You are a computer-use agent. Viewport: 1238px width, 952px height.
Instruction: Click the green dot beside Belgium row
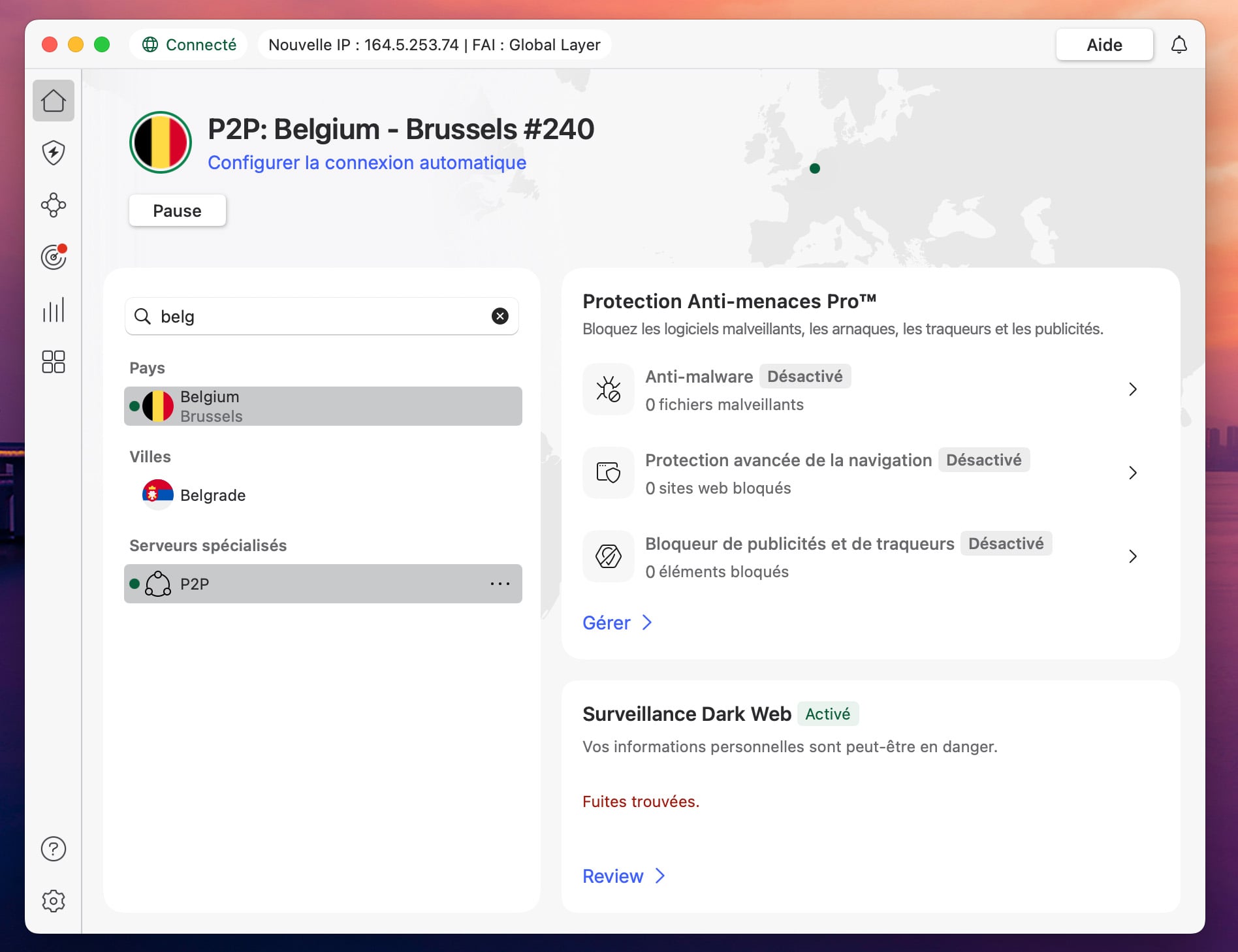click(x=135, y=406)
